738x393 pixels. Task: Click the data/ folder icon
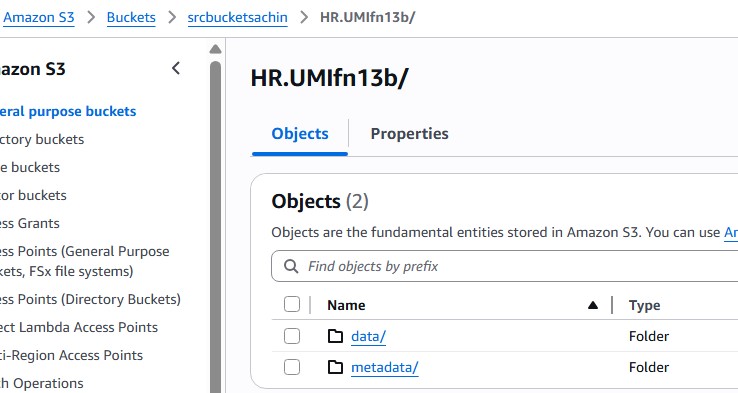335,336
